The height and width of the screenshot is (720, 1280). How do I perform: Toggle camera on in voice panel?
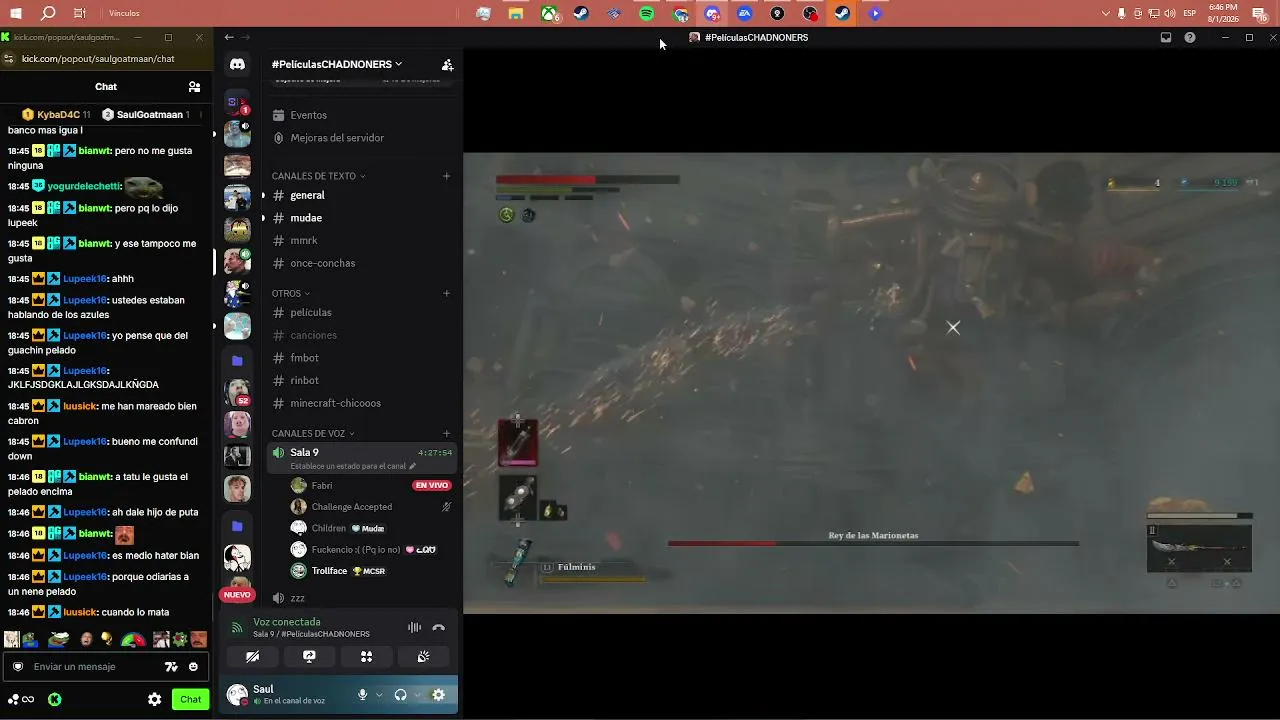click(x=252, y=657)
